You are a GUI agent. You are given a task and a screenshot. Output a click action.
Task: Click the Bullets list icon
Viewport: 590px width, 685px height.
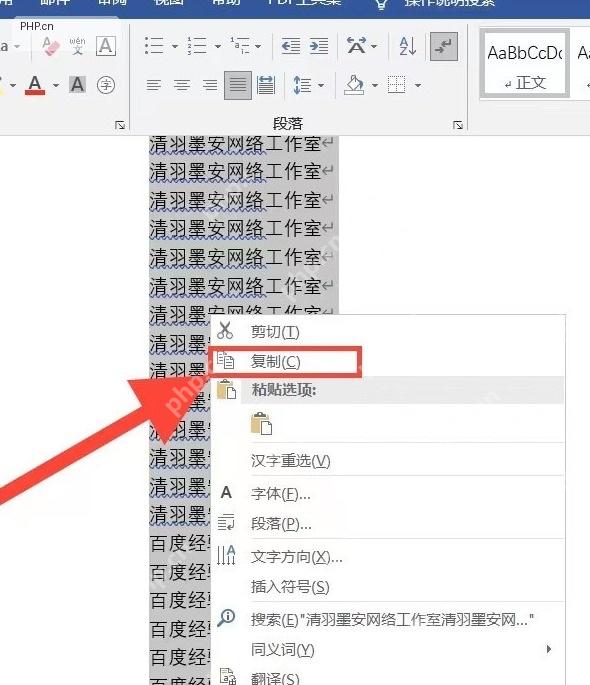click(154, 46)
